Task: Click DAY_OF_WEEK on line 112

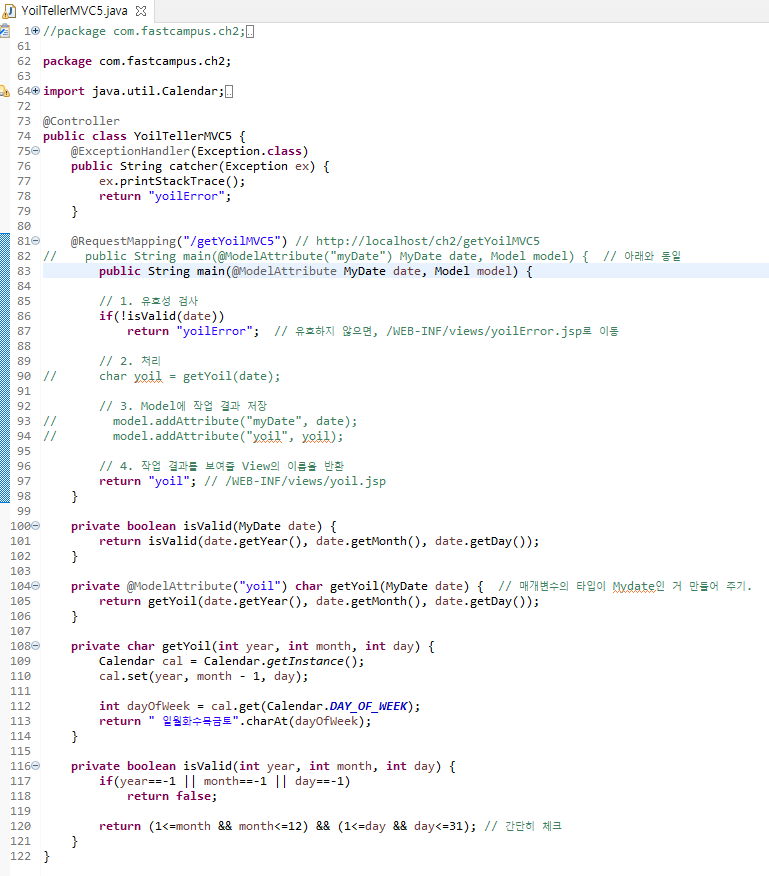Action: (x=368, y=706)
